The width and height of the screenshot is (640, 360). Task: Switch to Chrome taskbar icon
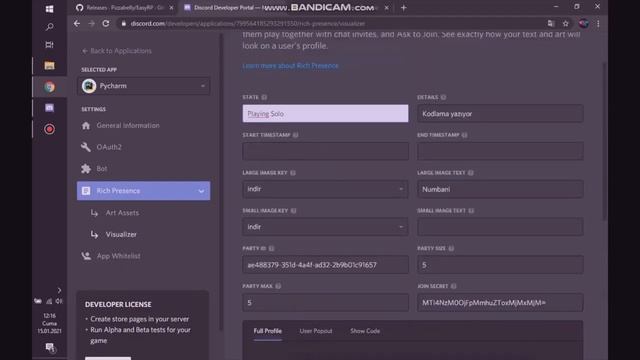click(49, 87)
